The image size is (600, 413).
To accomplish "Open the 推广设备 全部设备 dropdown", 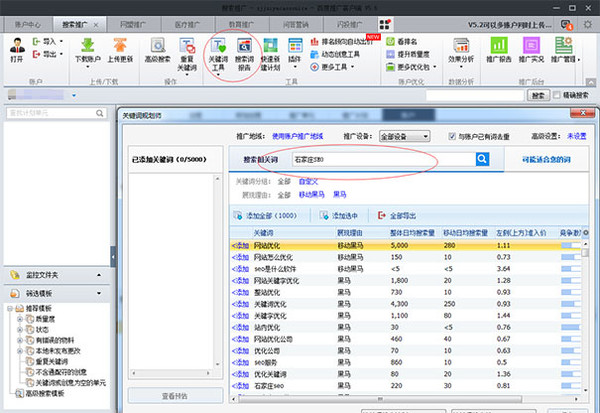I will pos(404,136).
